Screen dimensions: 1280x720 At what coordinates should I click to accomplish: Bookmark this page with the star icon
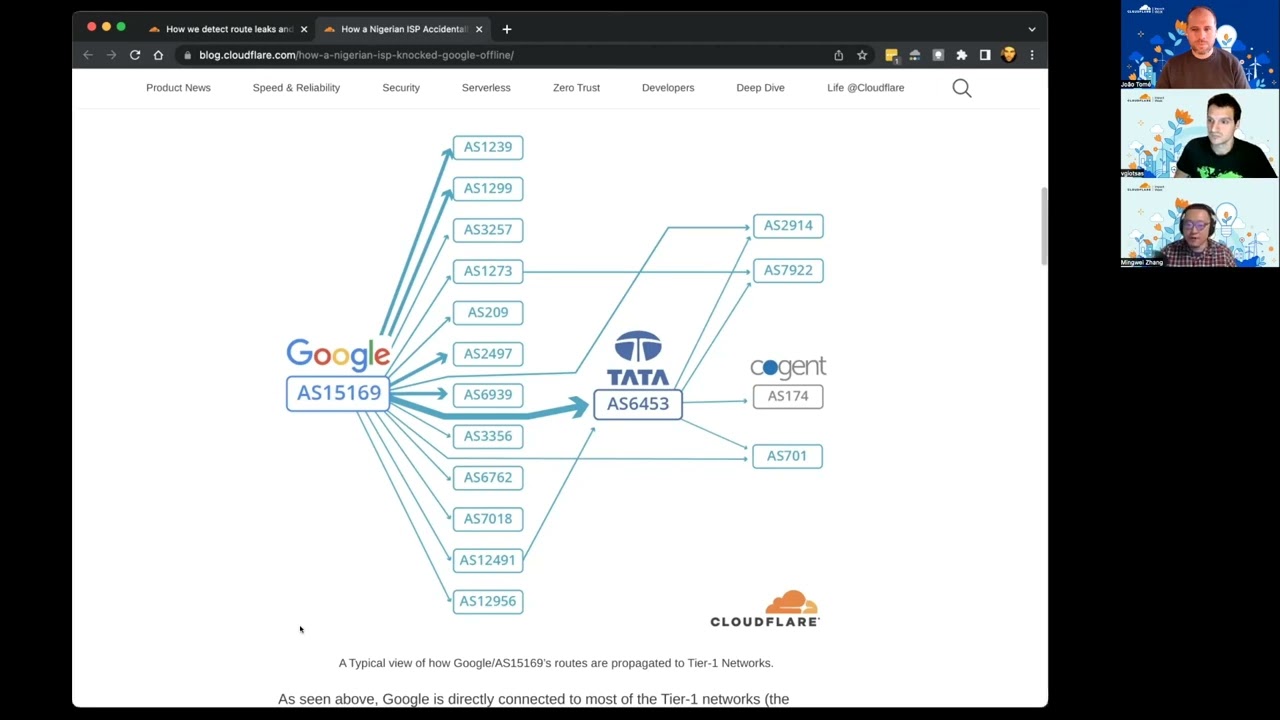[x=862, y=55]
